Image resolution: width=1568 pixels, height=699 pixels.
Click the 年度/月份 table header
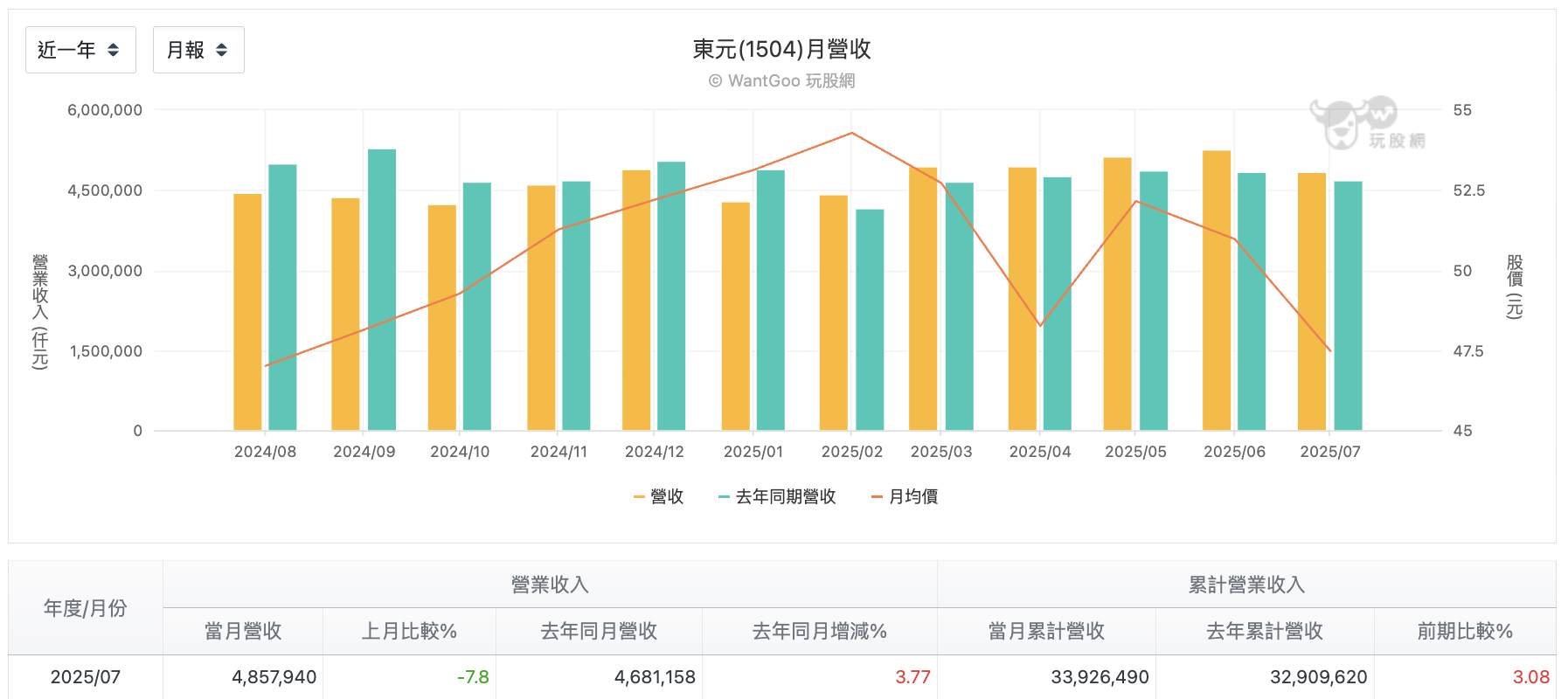(86, 608)
